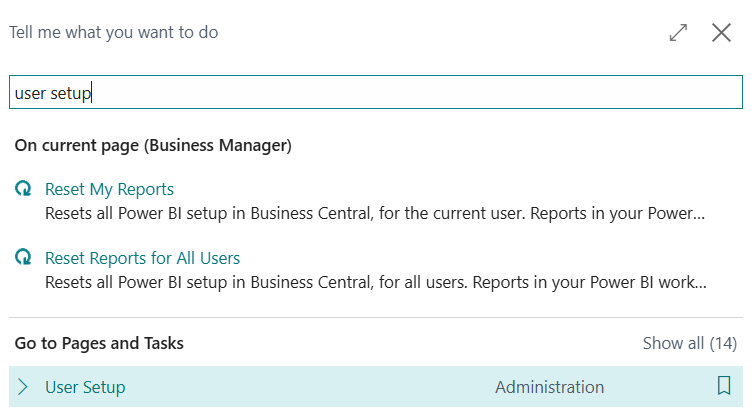Place cursor after 'setup' in search field

[x=93, y=93]
